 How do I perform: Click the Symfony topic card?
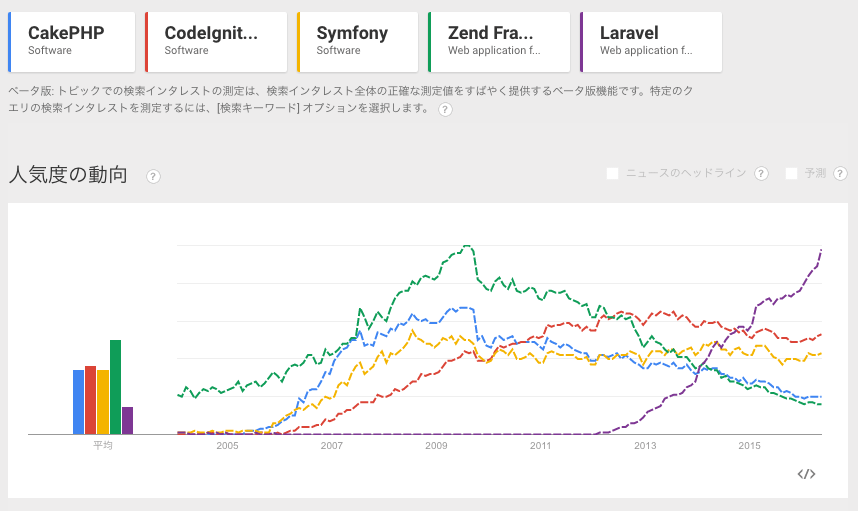(357, 42)
